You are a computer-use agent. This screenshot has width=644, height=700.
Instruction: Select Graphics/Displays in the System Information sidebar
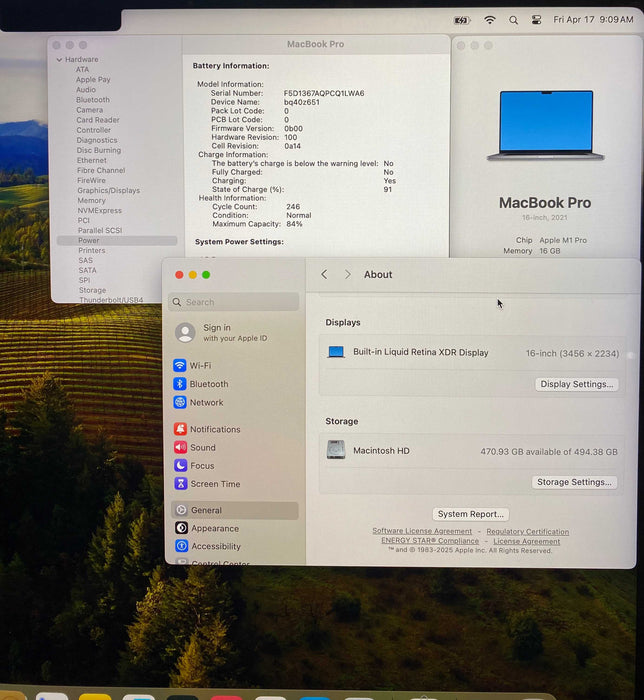[108, 190]
